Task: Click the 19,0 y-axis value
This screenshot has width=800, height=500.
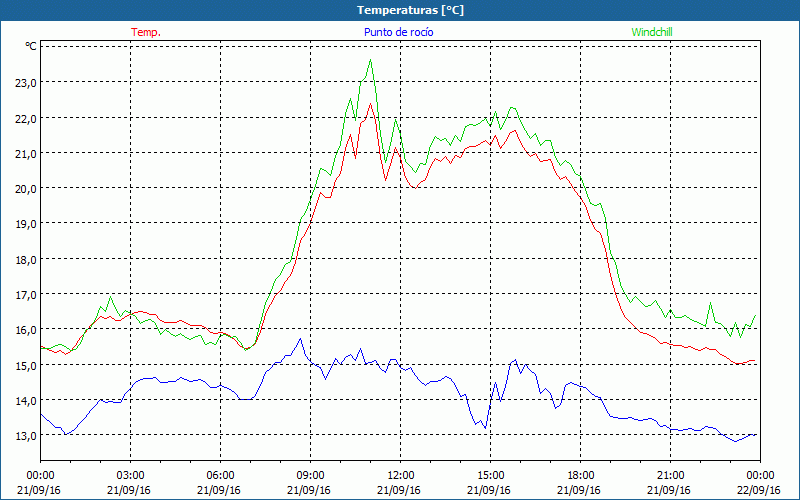Action: pos(26,223)
